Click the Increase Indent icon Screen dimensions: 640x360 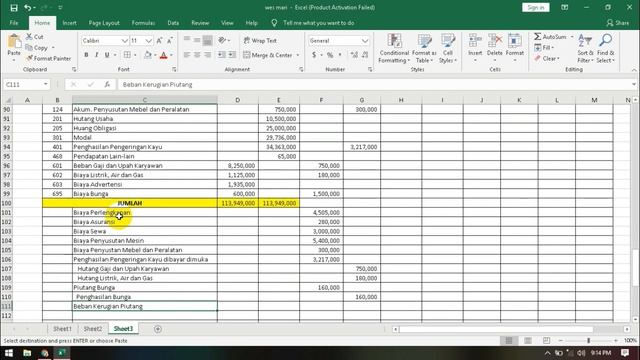pyautogui.click(x=232, y=55)
